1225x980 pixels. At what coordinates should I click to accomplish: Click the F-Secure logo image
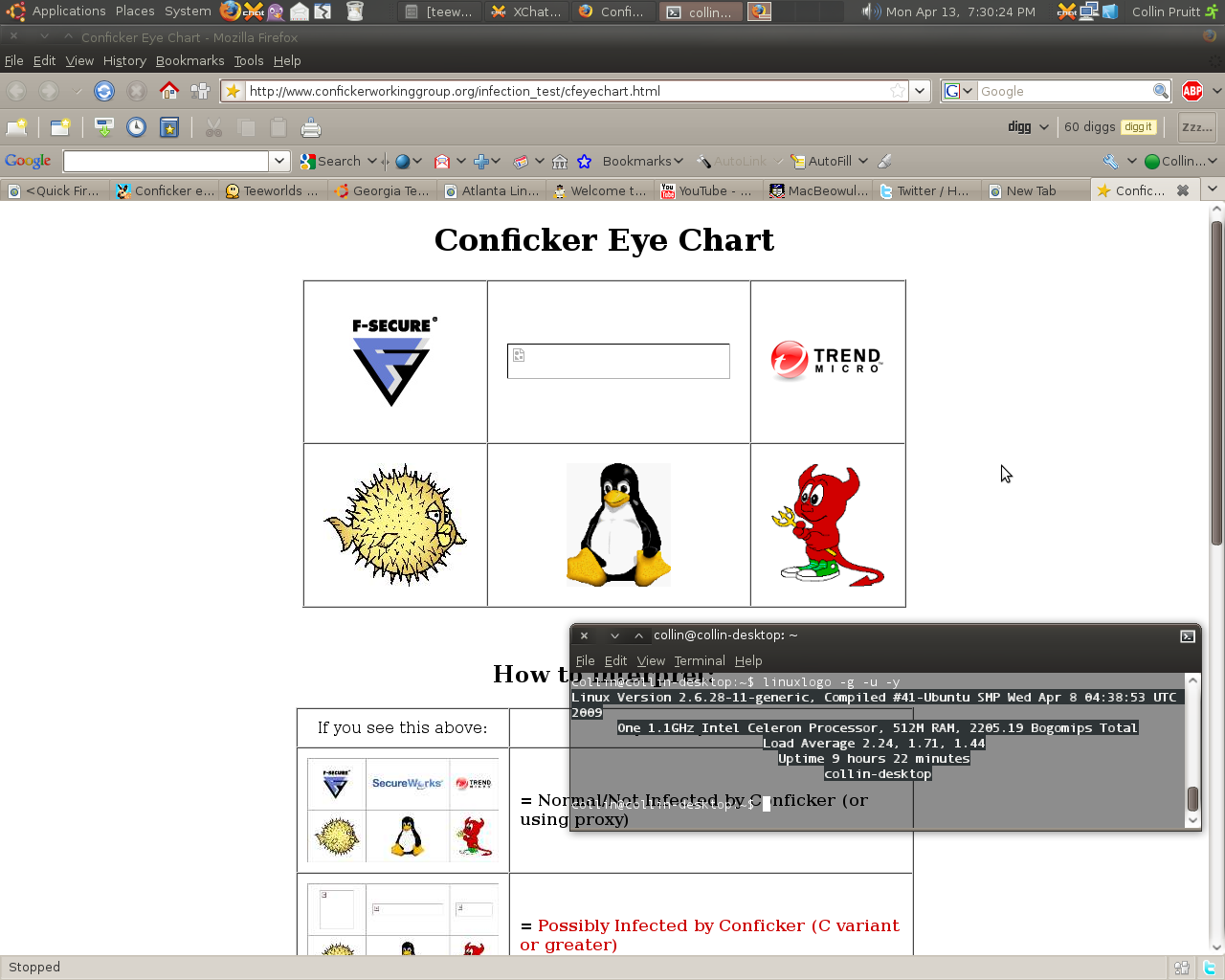pyautogui.click(x=394, y=362)
